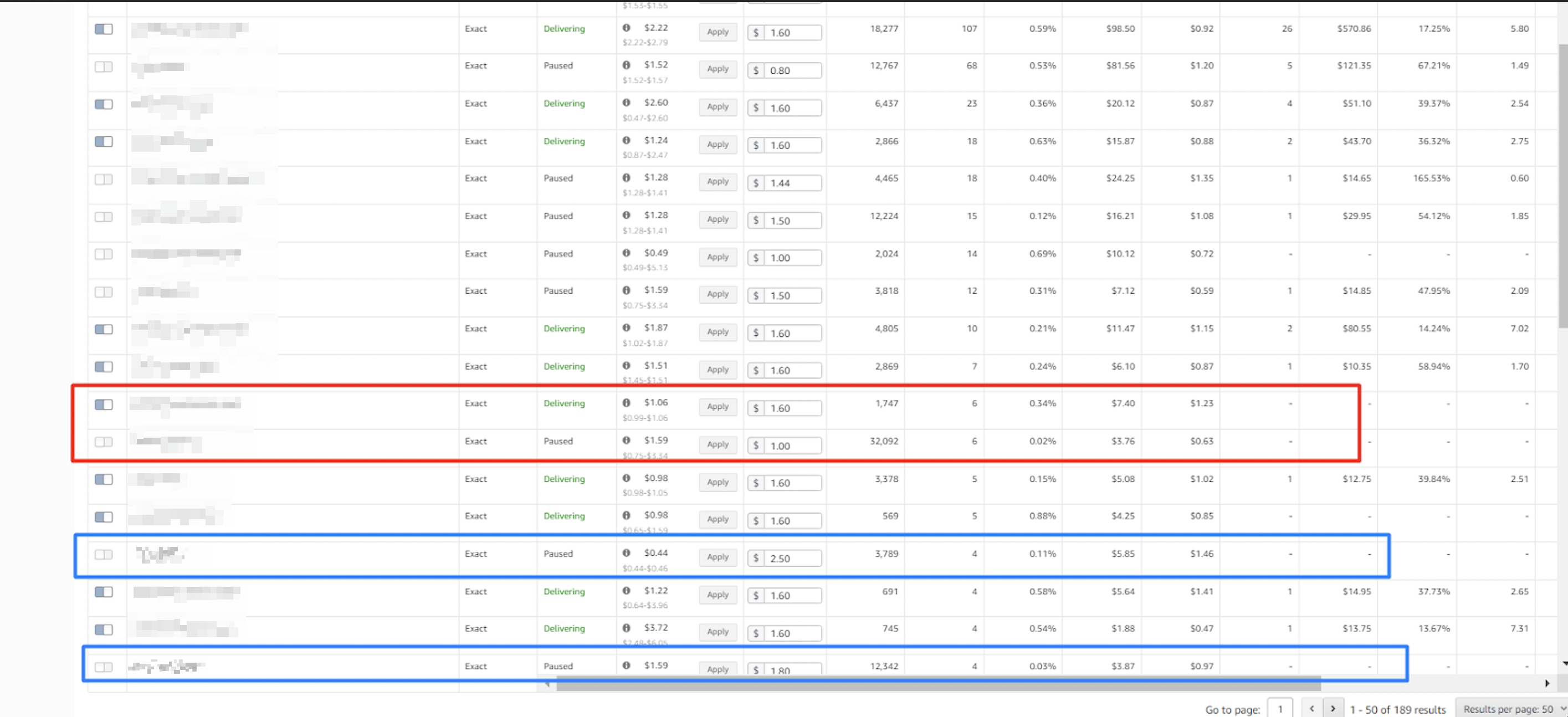Enable paused keyword with 4,465 impressions

click(104, 179)
